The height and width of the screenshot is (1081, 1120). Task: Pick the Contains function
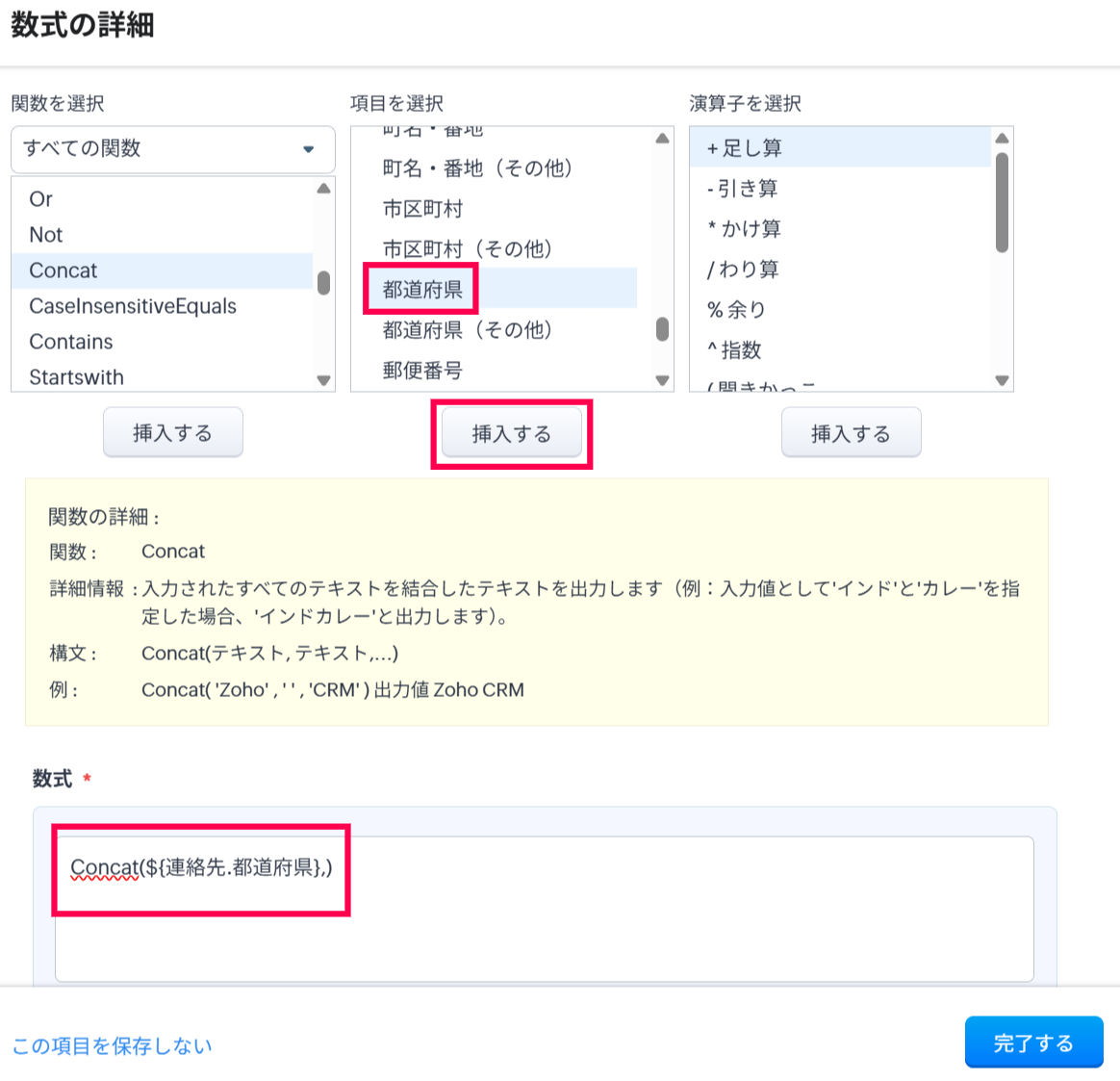[x=71, y=342]
